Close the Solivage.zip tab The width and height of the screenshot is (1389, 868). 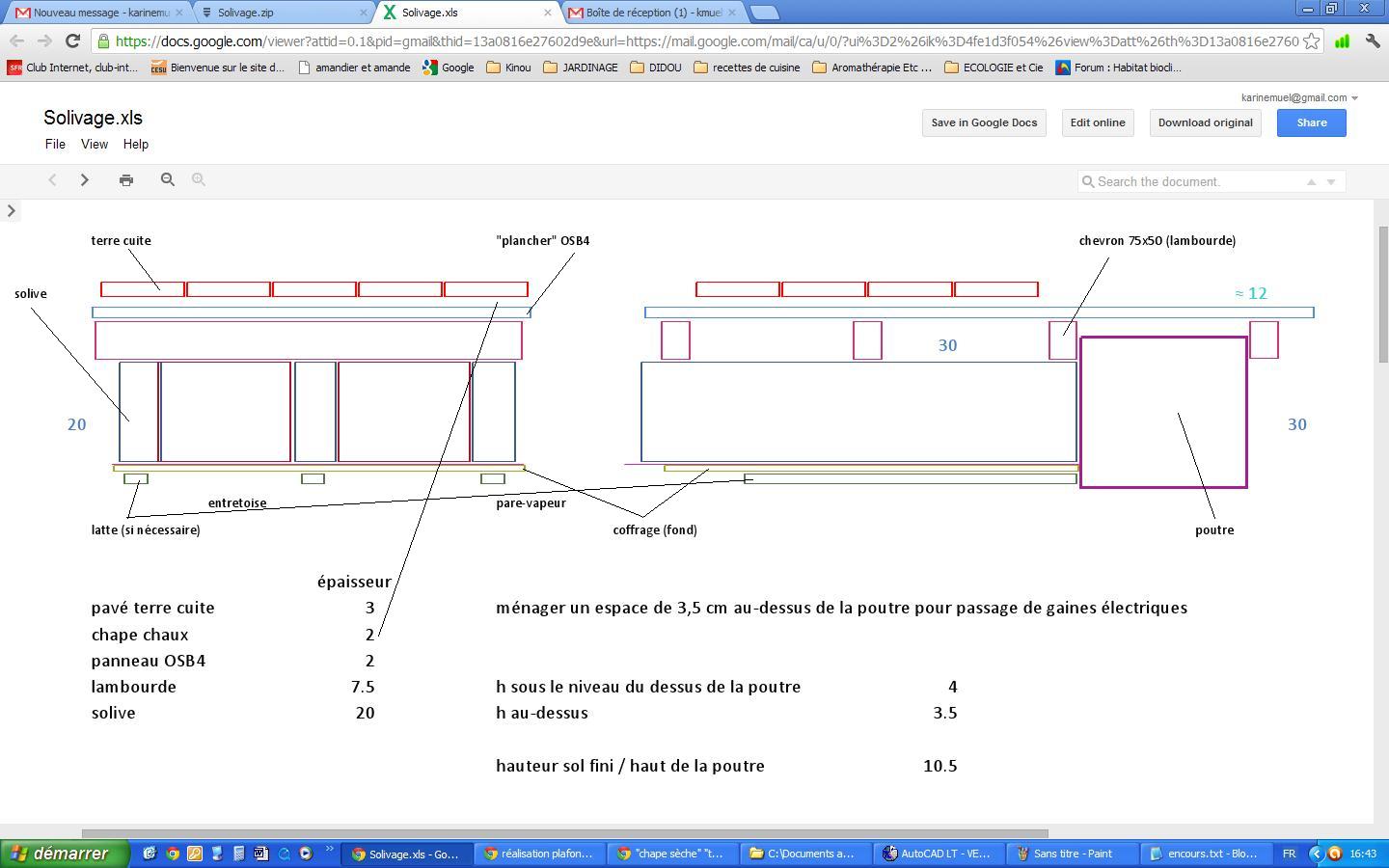click(x=364, y=13)
